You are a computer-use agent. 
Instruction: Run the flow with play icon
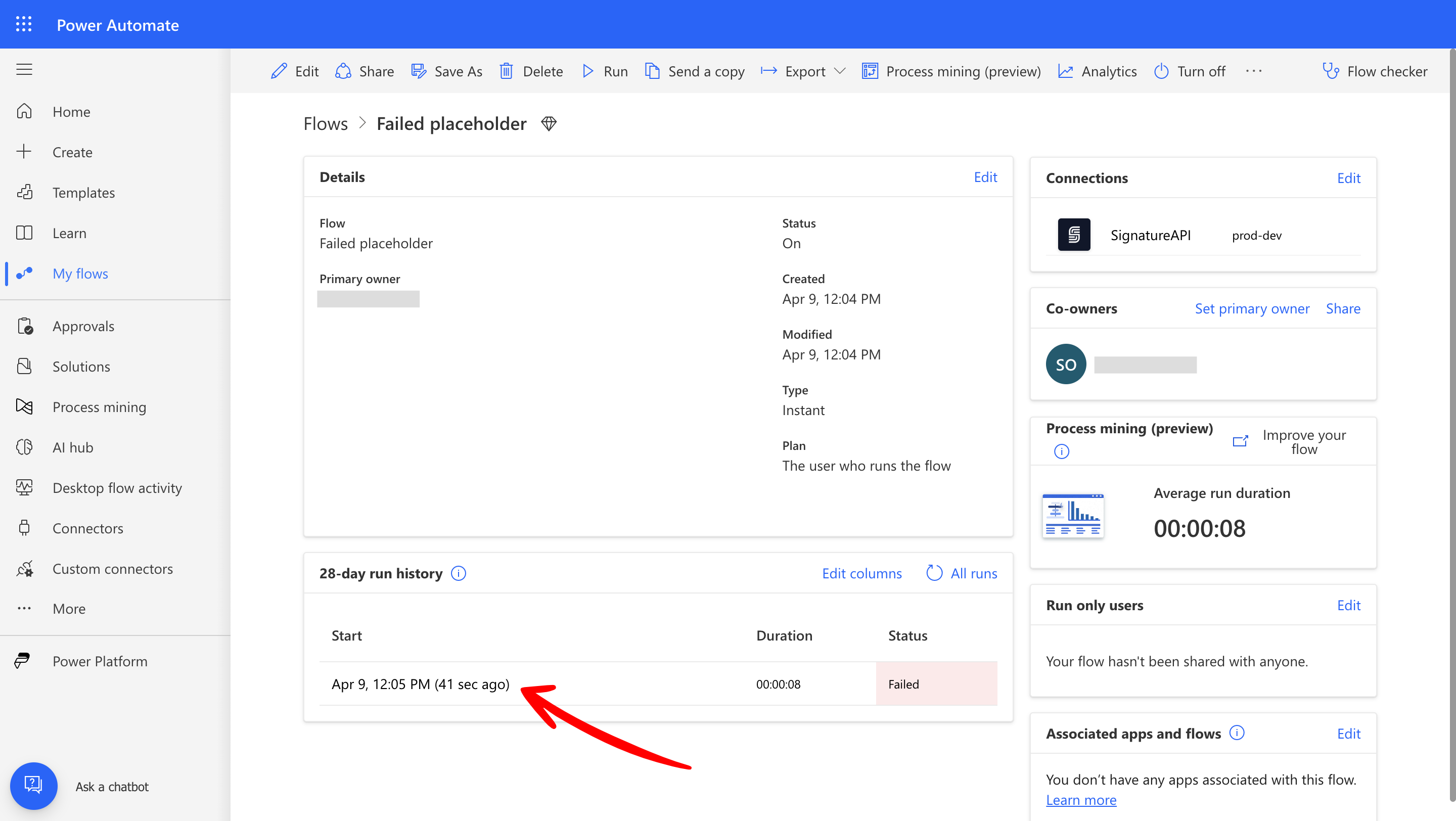588,71
